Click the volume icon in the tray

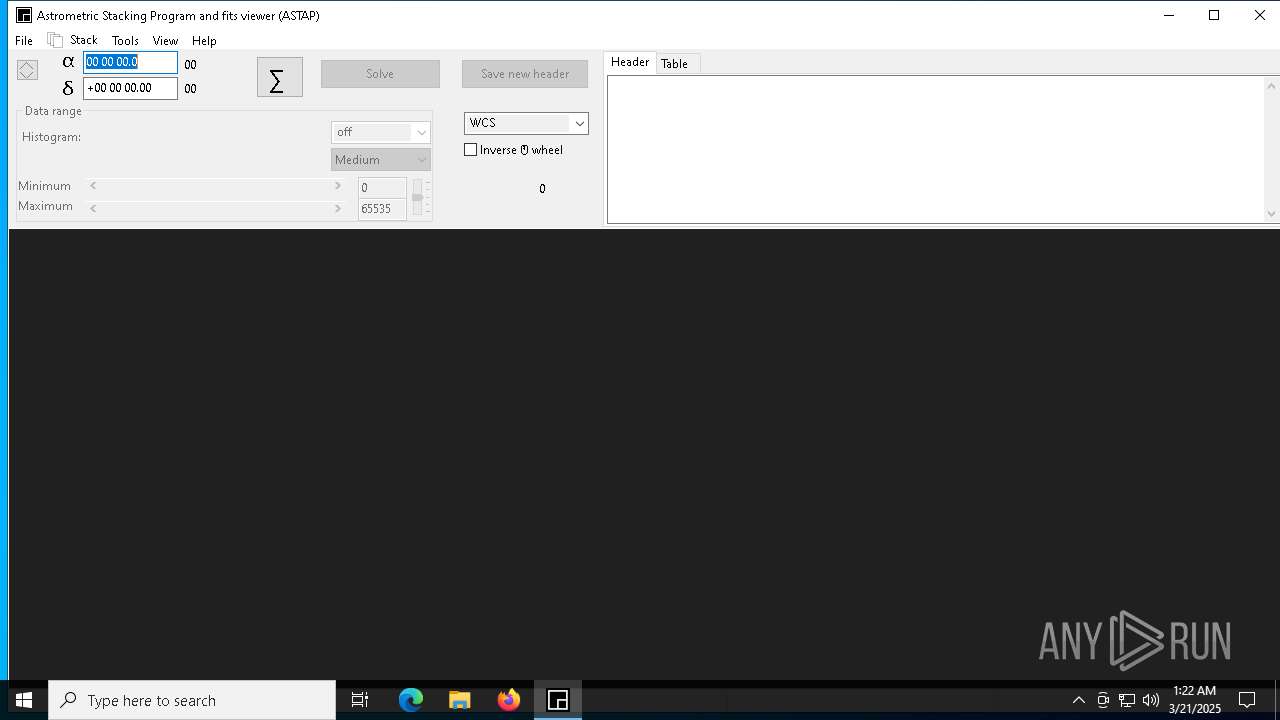point(1151,700)
